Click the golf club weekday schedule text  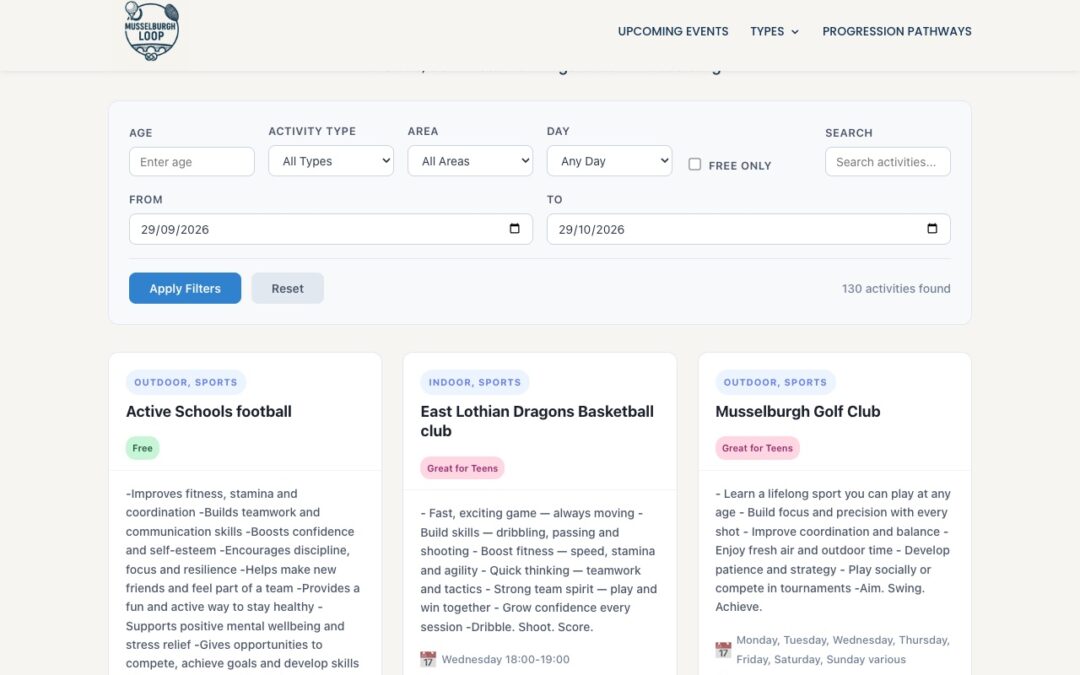pyautogui.click(x=842, y=650)
